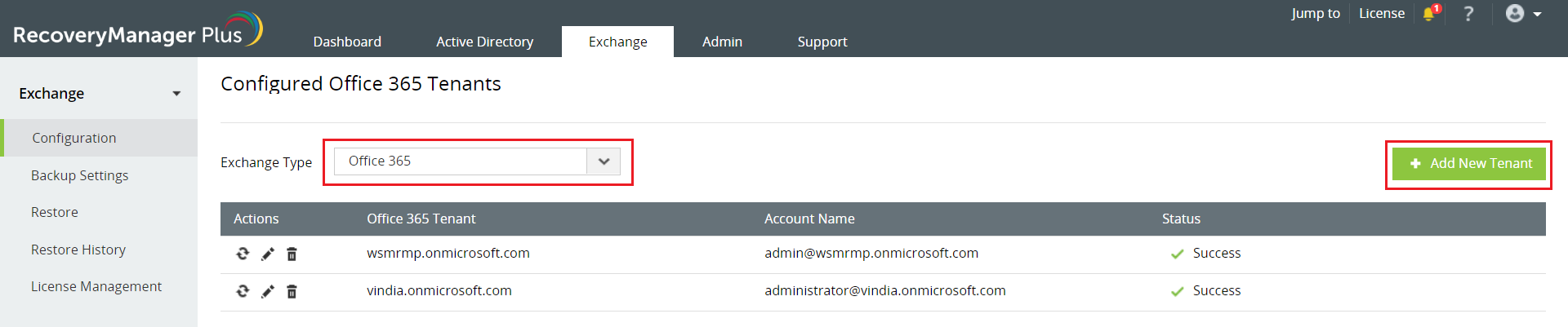
Task: Click the Jump to link
Action: pos(1315,14)
